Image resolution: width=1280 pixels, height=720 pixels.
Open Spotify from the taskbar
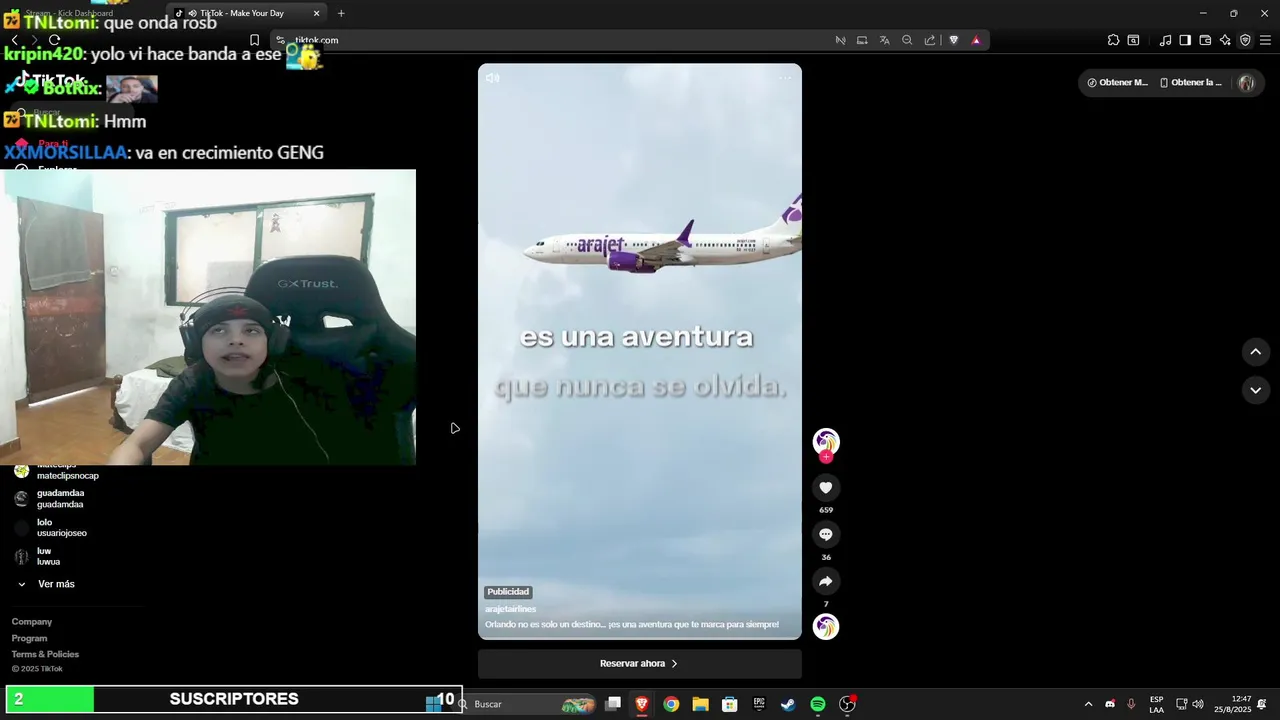(818, 704)
